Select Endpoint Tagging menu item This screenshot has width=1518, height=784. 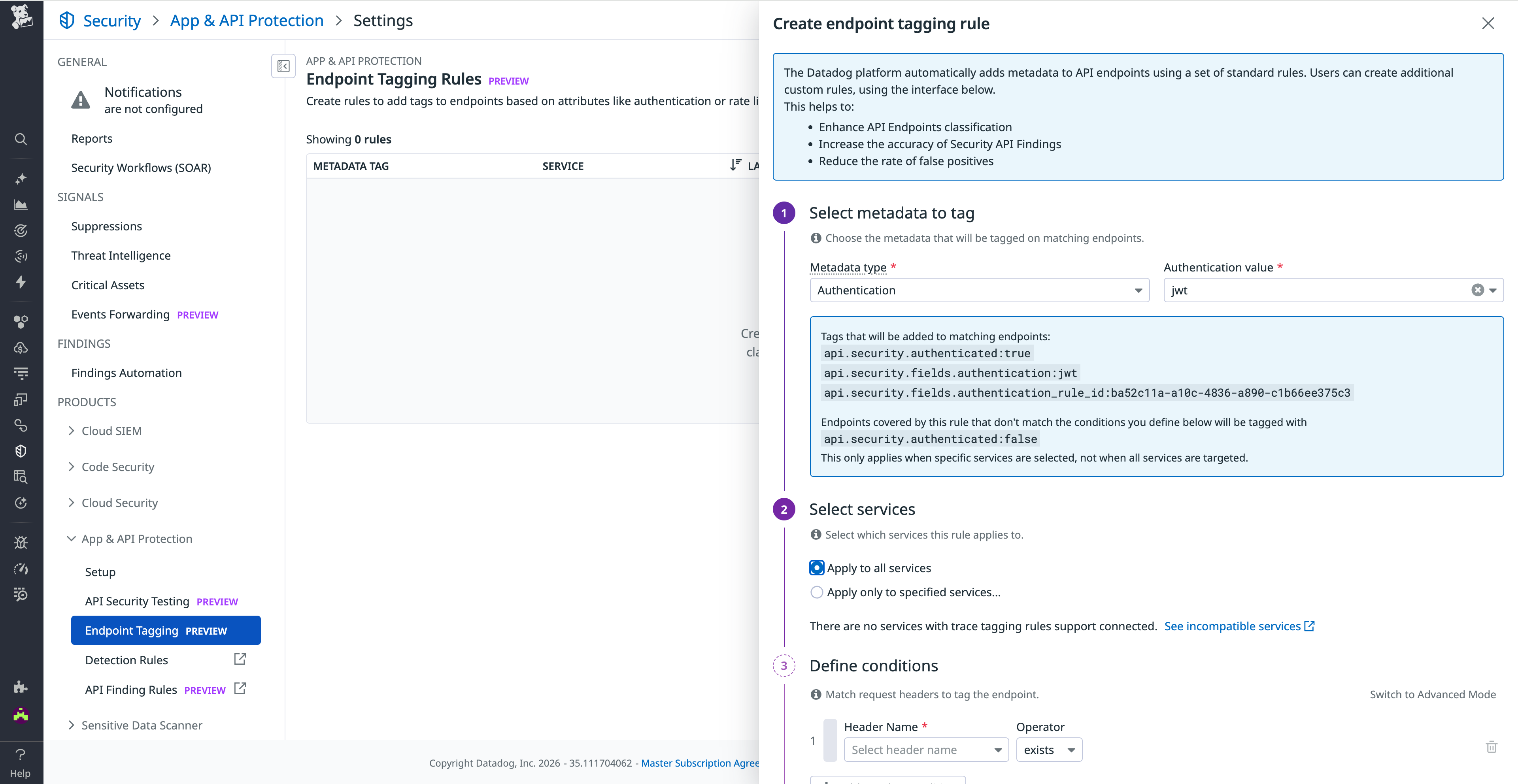pyautogui.click(x=166, y=630)
